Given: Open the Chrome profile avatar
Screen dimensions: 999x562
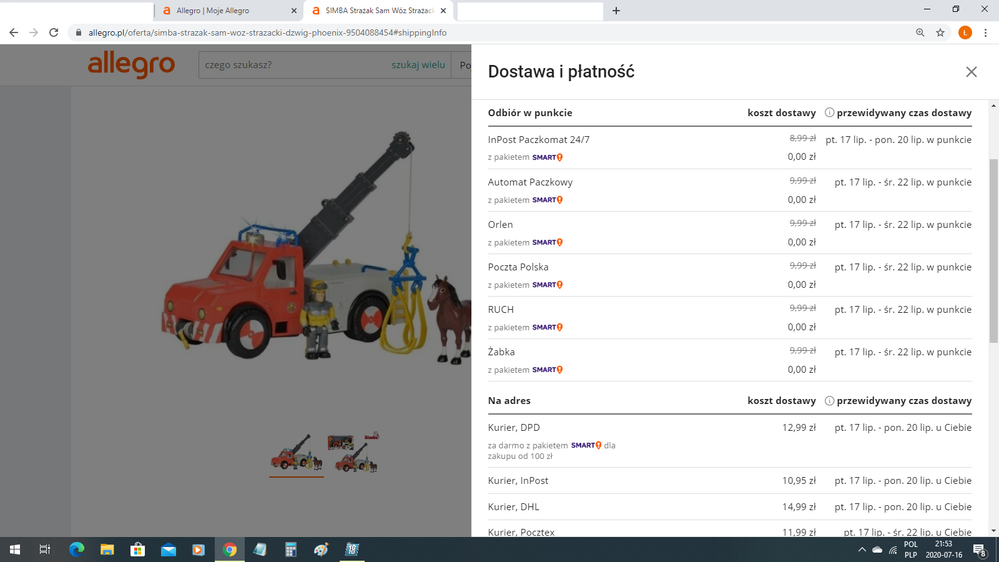Looking at the screenshot, I should (965, 32).
